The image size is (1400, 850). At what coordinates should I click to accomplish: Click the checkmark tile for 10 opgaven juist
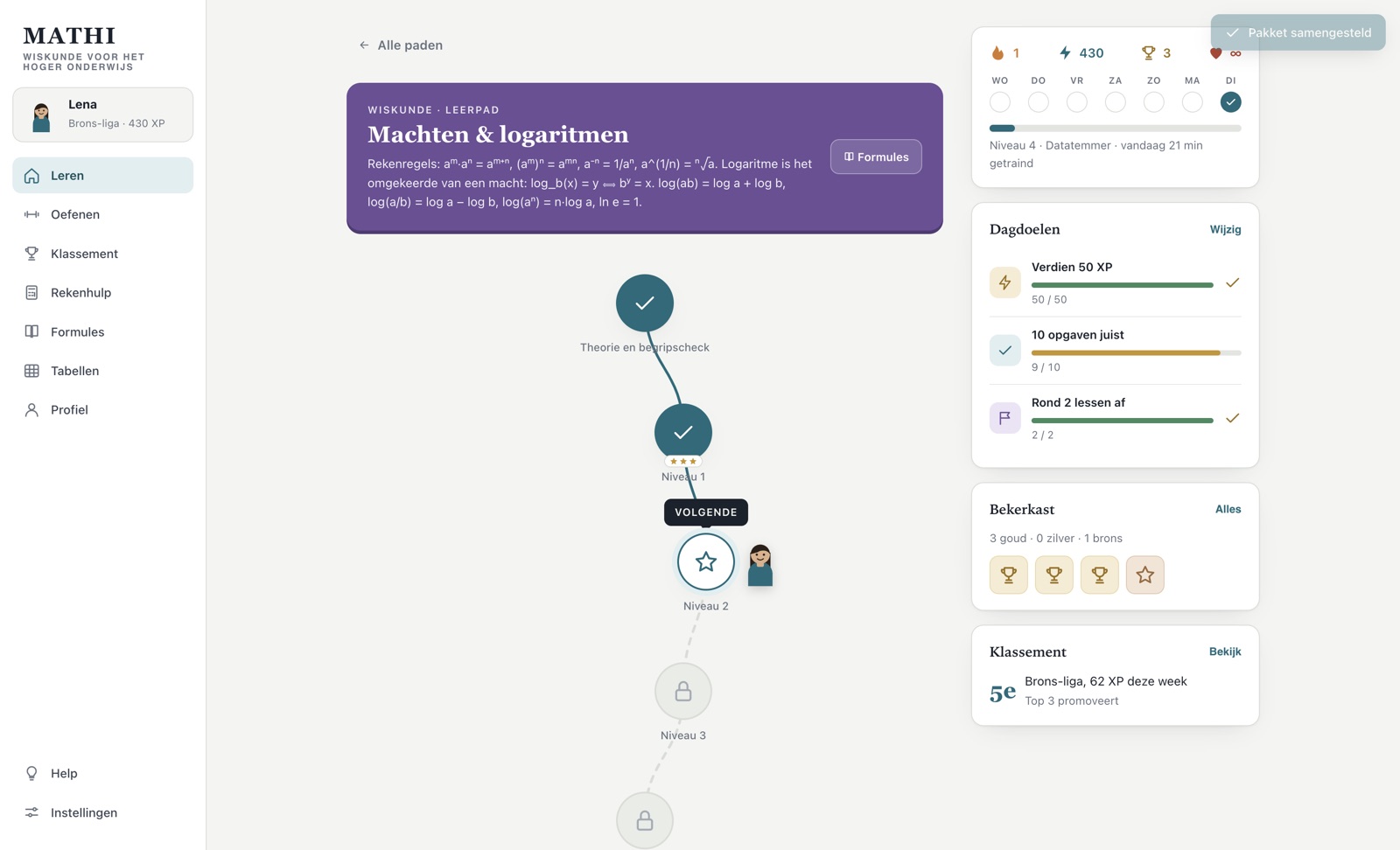[x=1005, y=350]
